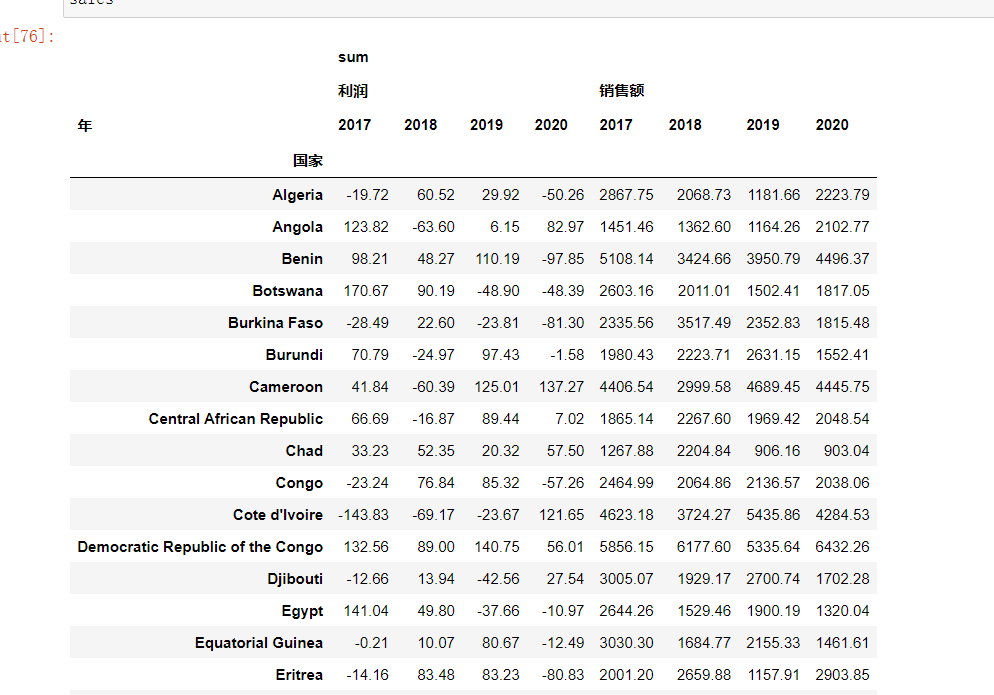
Task: Select Benin sales value 5108.14
Action: tap(626, 259)
